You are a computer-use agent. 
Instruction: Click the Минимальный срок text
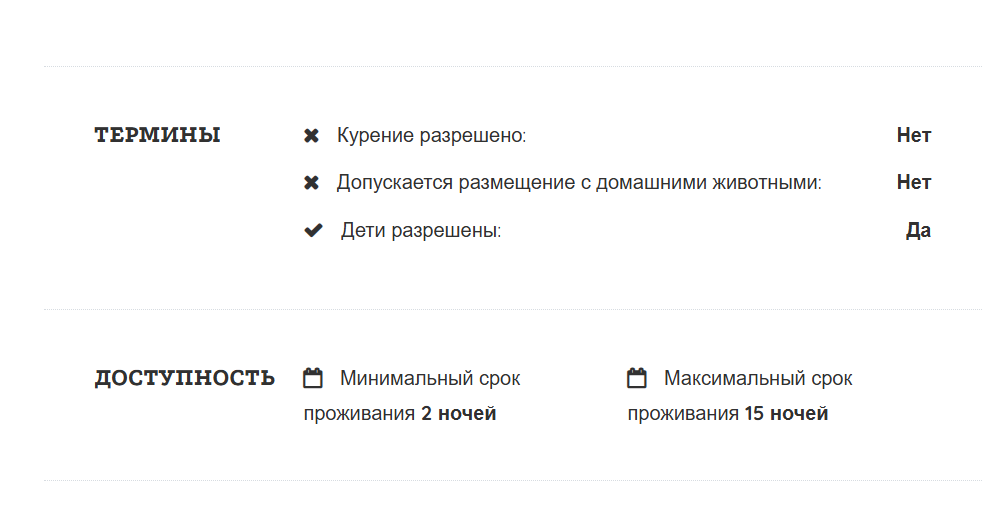click(x=430, y=379)
